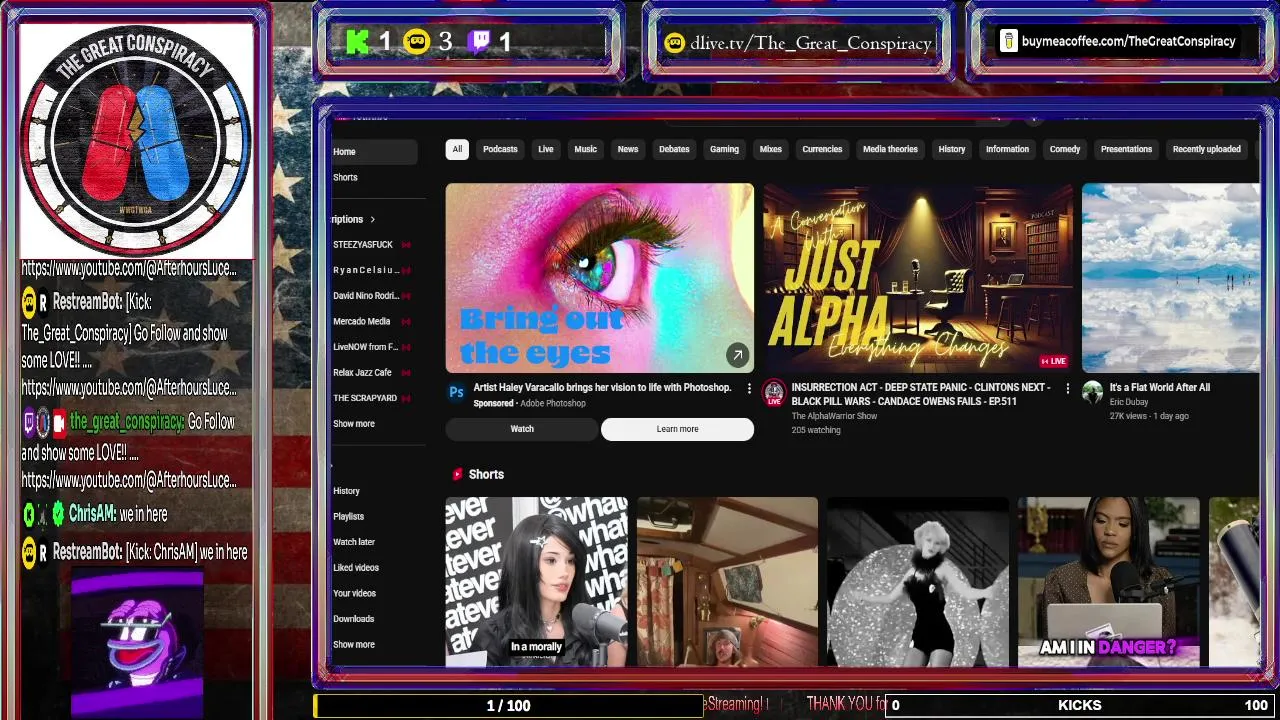Open the black-and-white dancer short
The height and width of the screenshot is (720, 1280).
point(918,581)
